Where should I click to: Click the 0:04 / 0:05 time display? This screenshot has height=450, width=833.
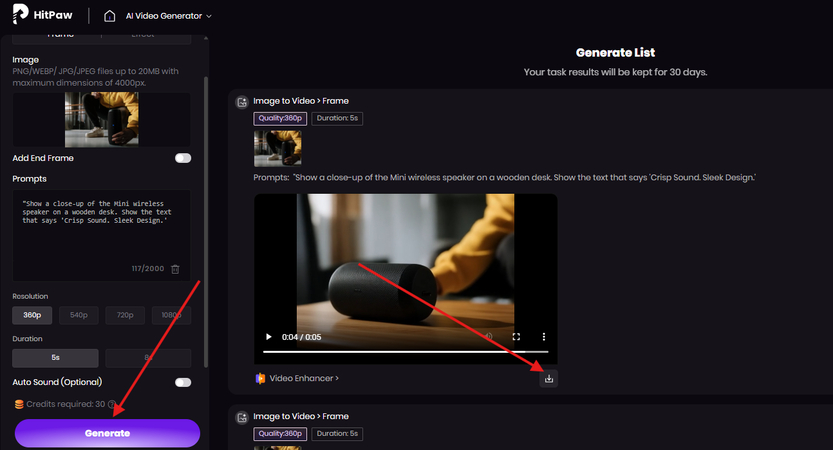point(301,337)
